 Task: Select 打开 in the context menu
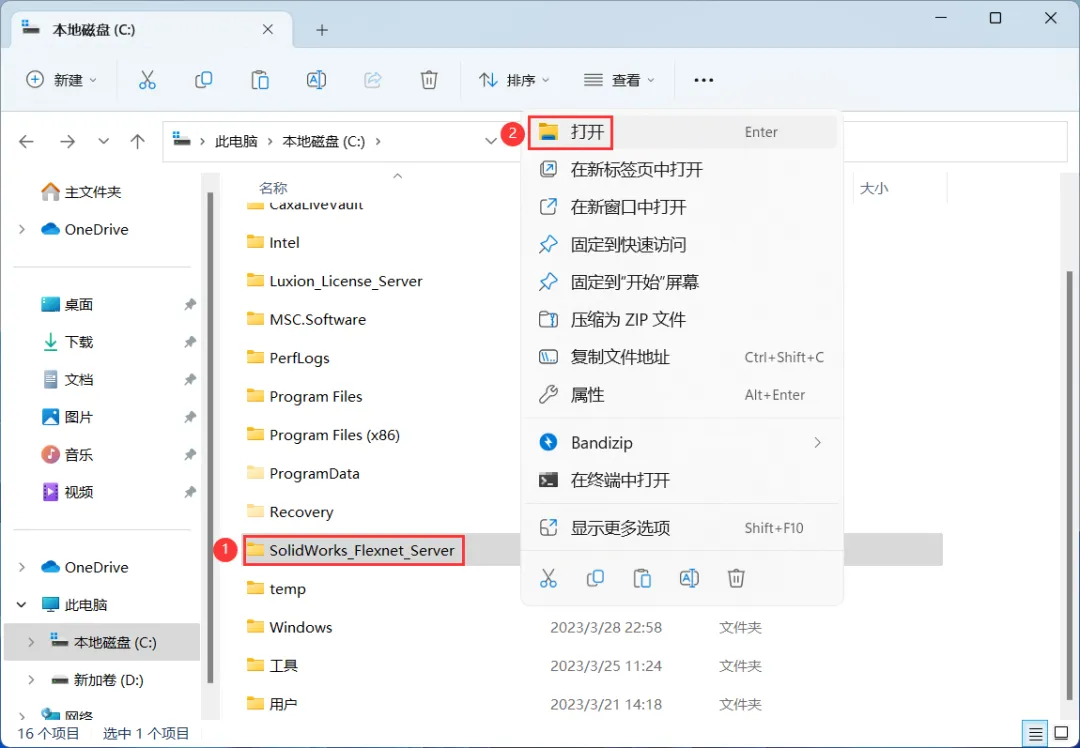[x=682, y=132]
